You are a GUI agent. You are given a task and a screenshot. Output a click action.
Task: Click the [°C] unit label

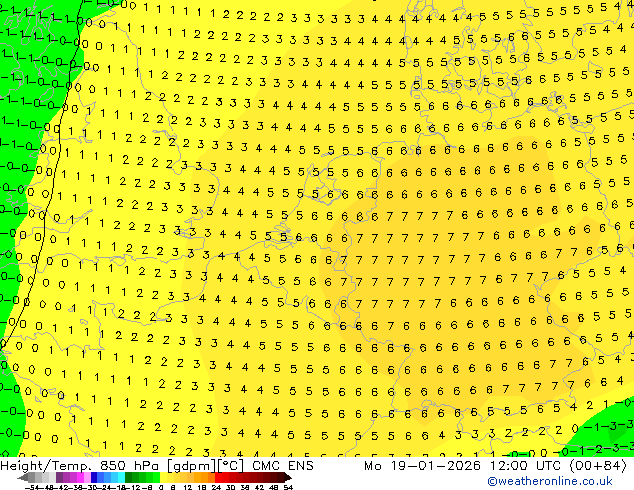point(231,466)
